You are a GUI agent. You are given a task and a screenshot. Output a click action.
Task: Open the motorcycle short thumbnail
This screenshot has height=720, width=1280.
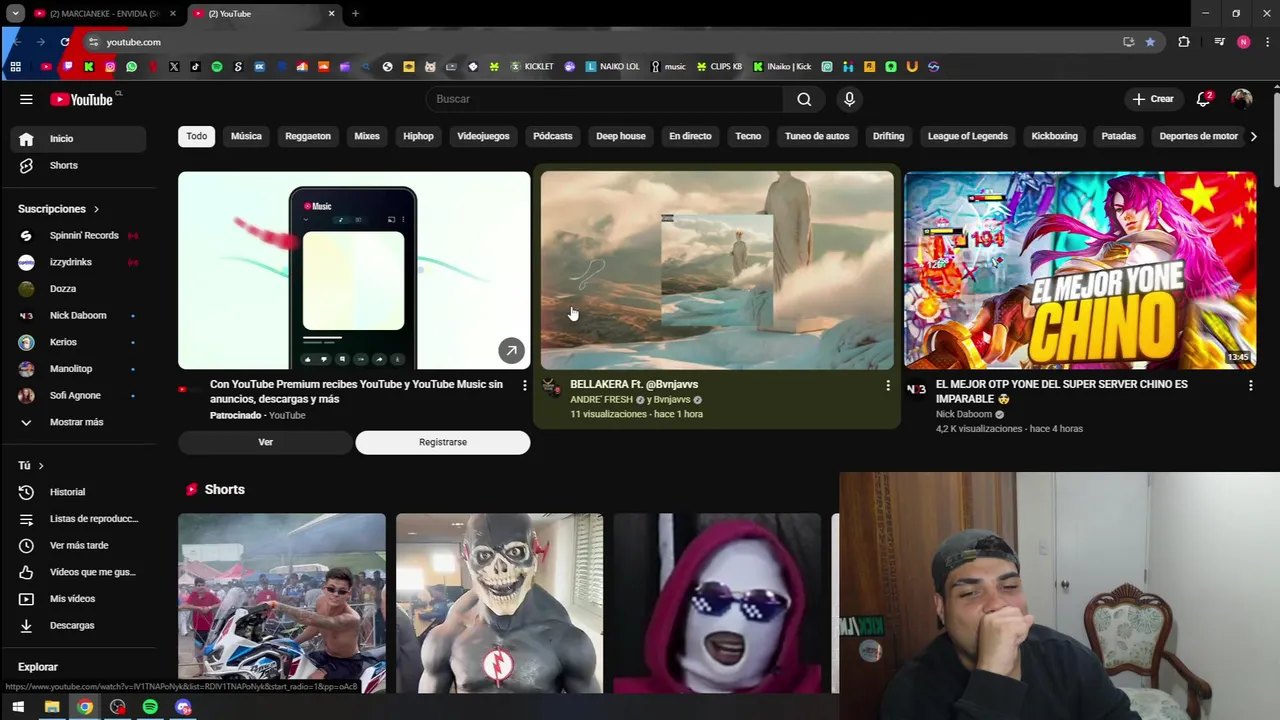tap(282, 603)
